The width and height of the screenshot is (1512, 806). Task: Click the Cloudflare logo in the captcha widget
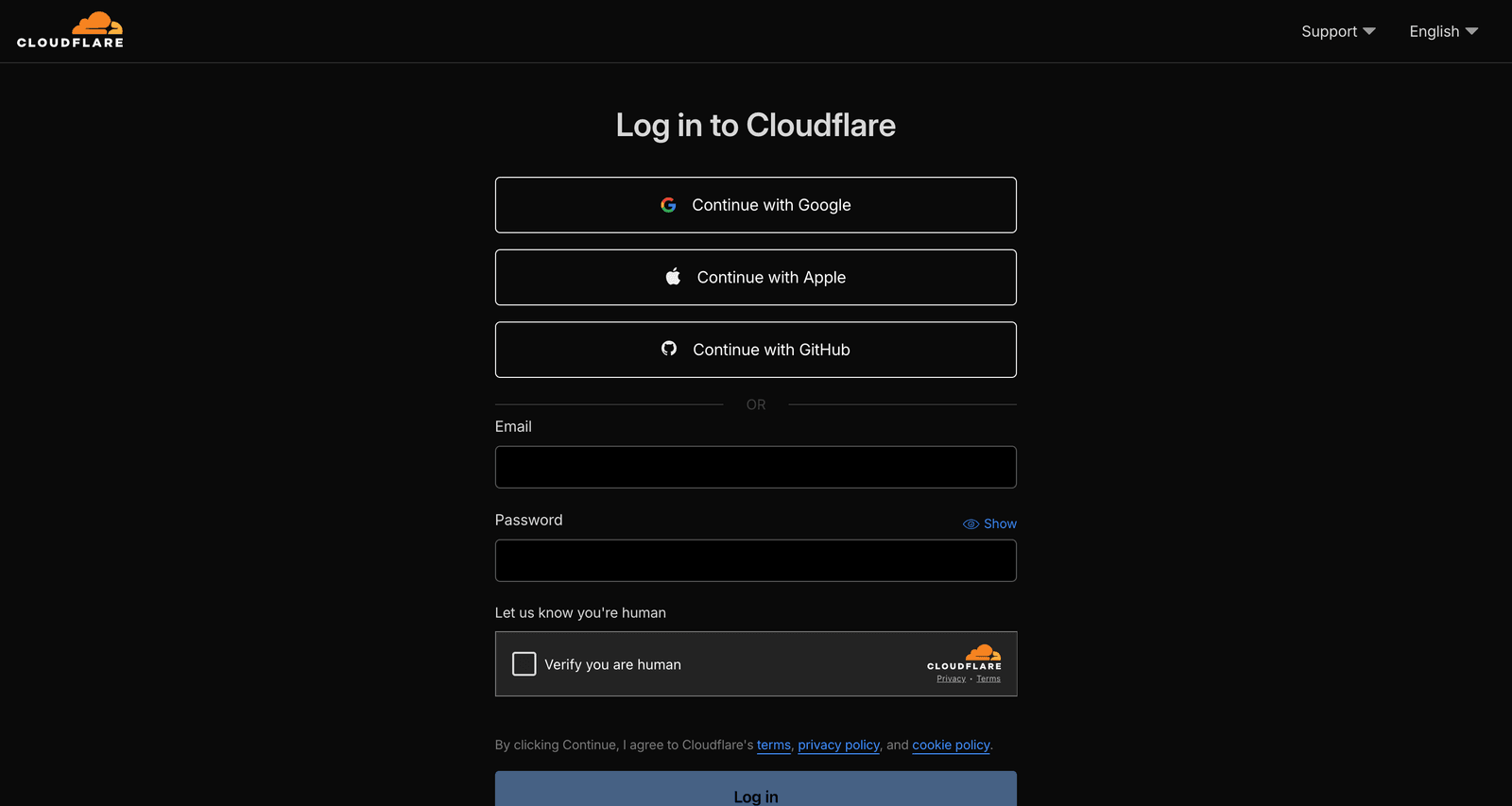pyautogui.click(x=964, y=657)
